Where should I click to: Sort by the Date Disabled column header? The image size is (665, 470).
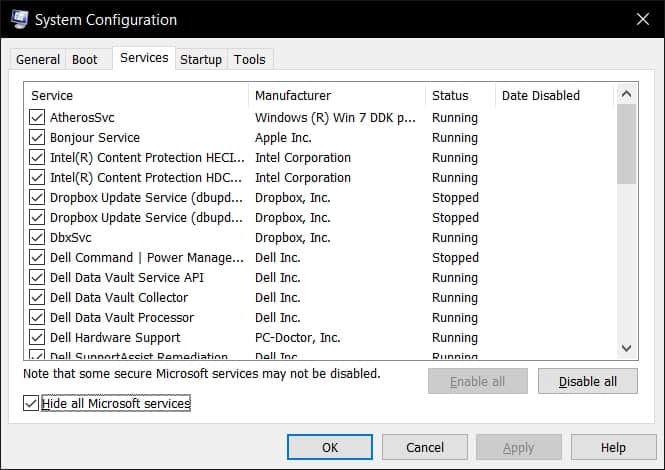click(554, 95)
